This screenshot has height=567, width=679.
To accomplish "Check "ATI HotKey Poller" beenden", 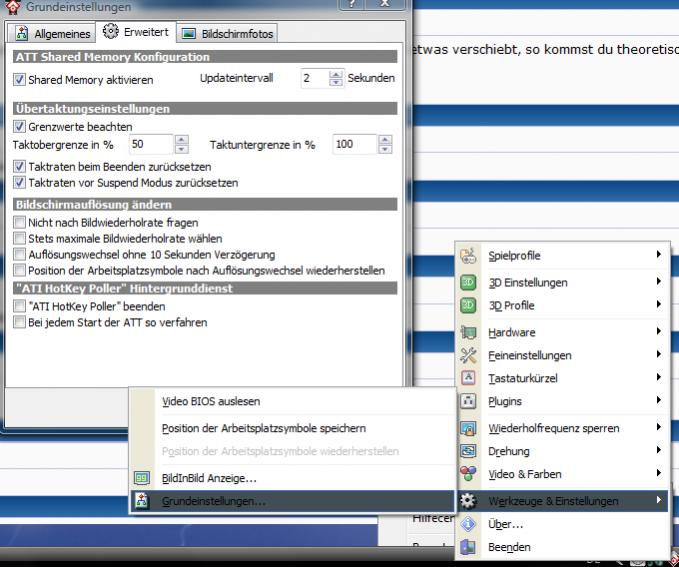I will click(x=19, y=306).
